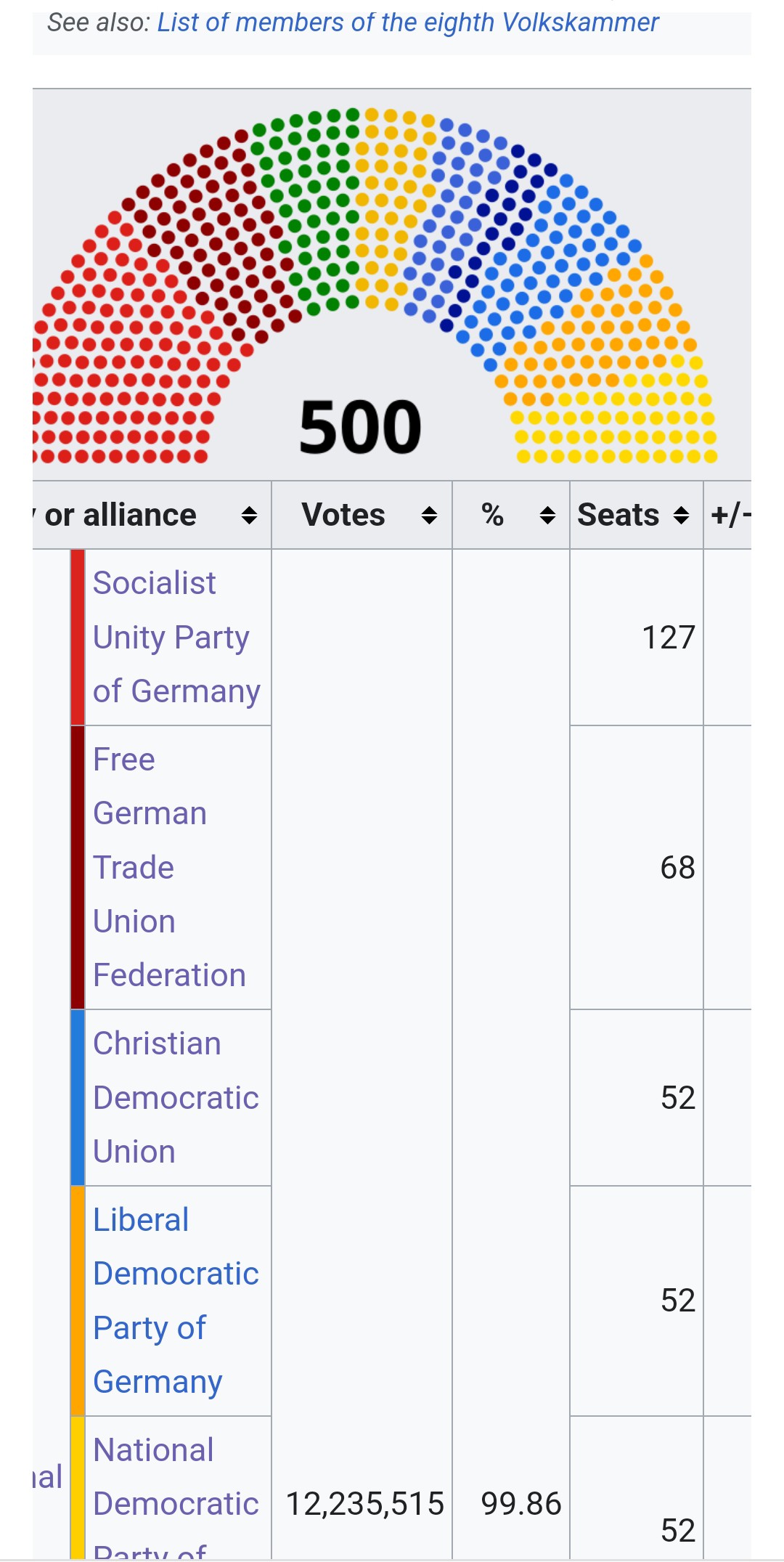Click the dark red Trade Union color bar
Viewport: 784px width, 1562px height.
[x=78, y=867]
